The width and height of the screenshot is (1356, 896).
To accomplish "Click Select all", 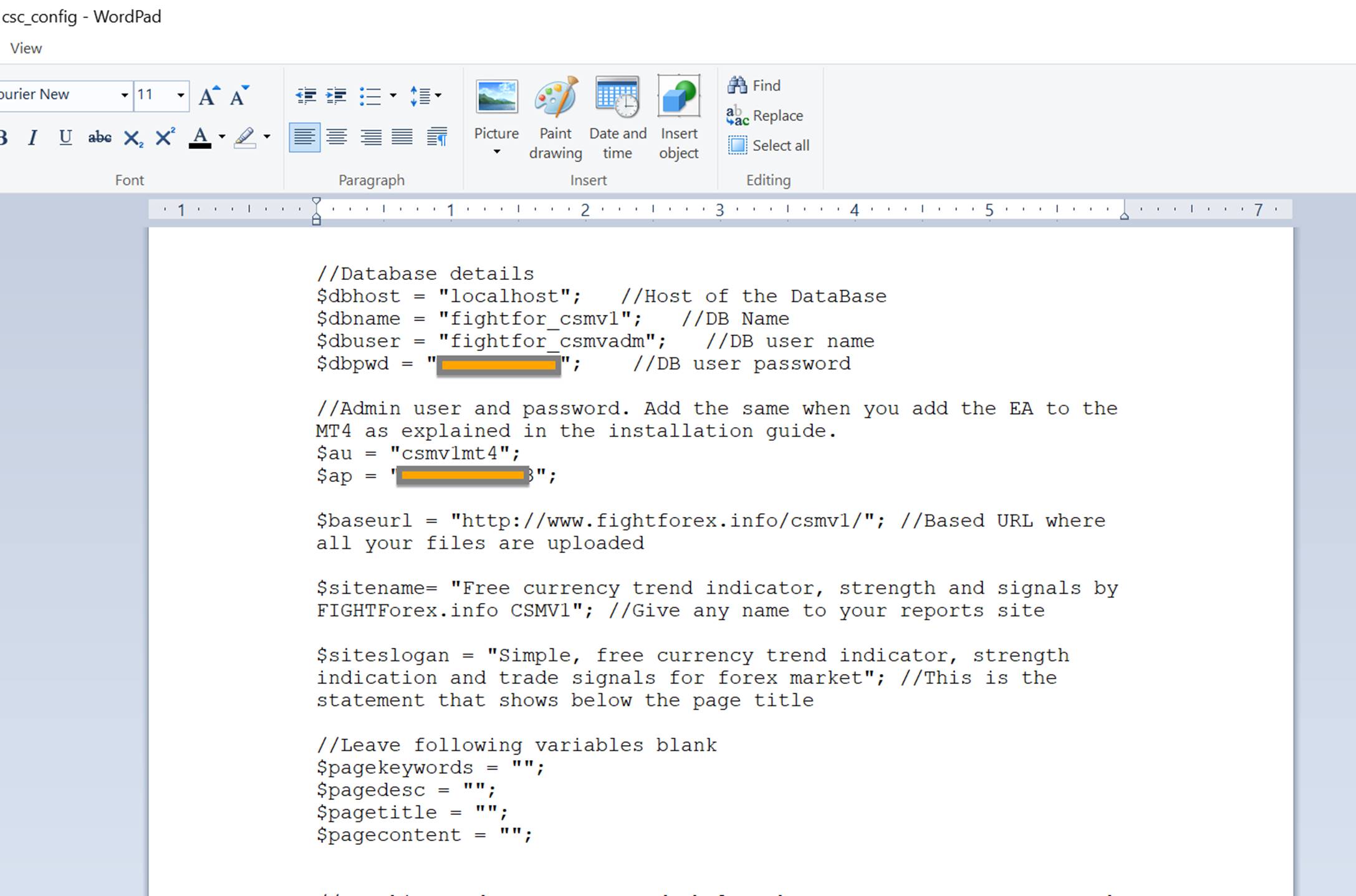I will click(x=769, y=145).
